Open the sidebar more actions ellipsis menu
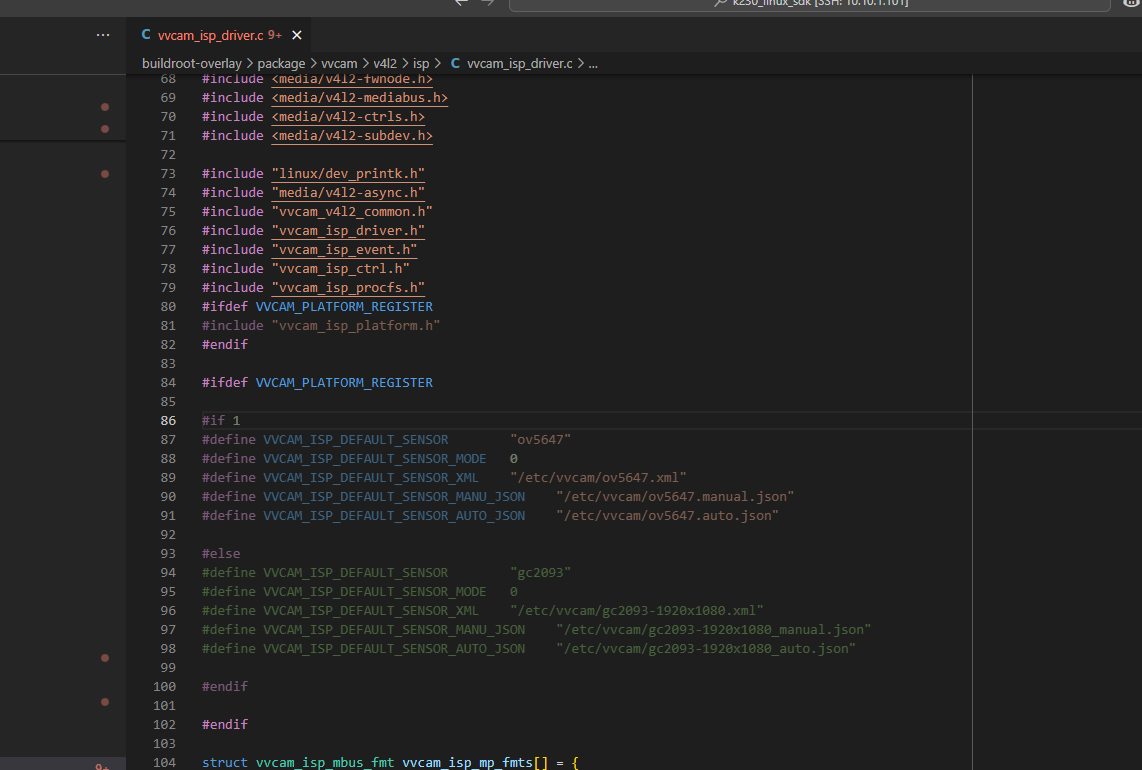 pos(103,35)
